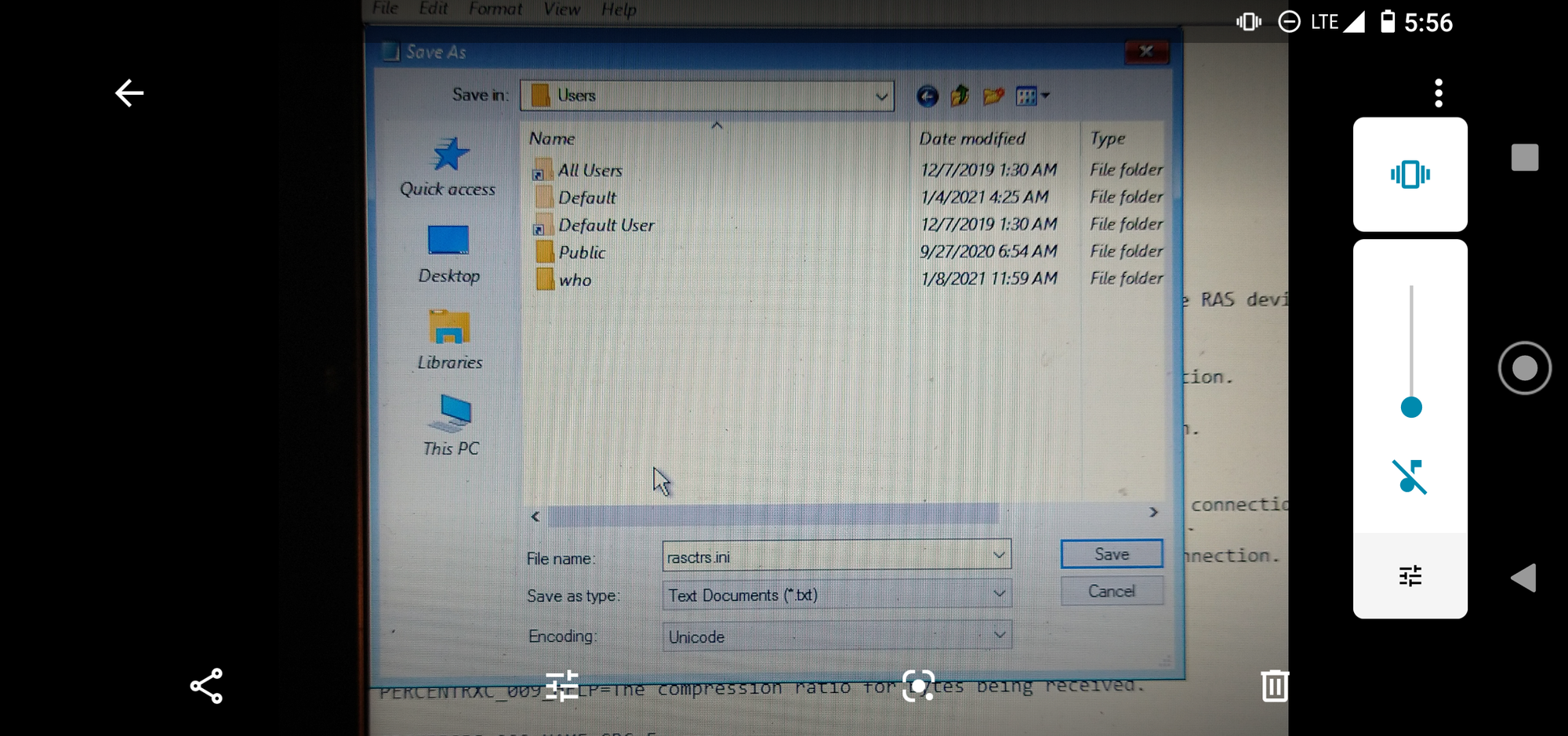Open the Save as type dropdown

coord(837,595)
